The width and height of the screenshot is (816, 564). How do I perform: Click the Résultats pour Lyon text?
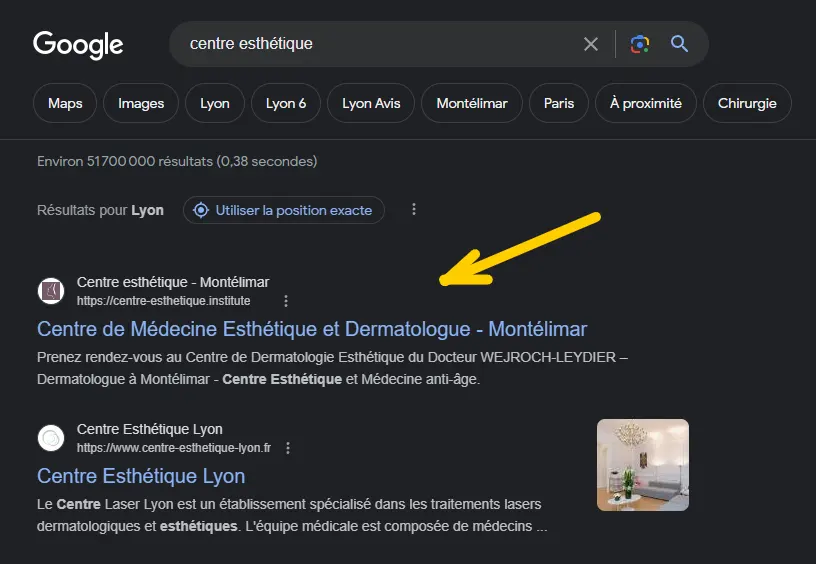pos(100,210)
